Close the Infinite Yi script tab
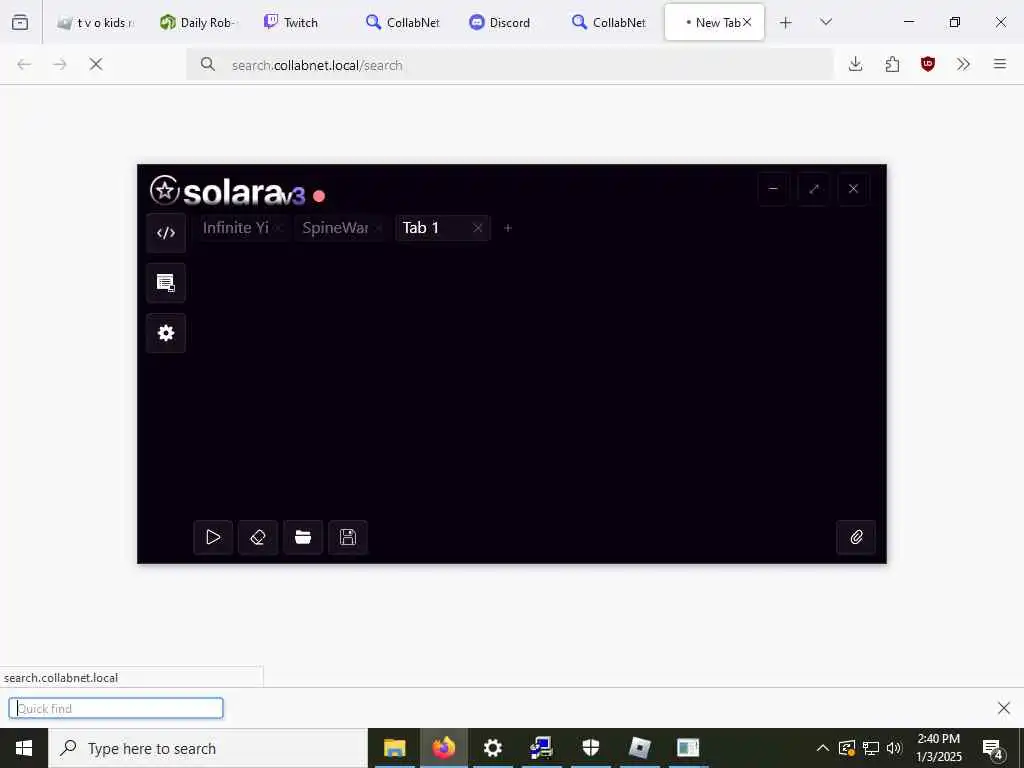Viewport: 1024px width, 768px height. click(279, 228)
